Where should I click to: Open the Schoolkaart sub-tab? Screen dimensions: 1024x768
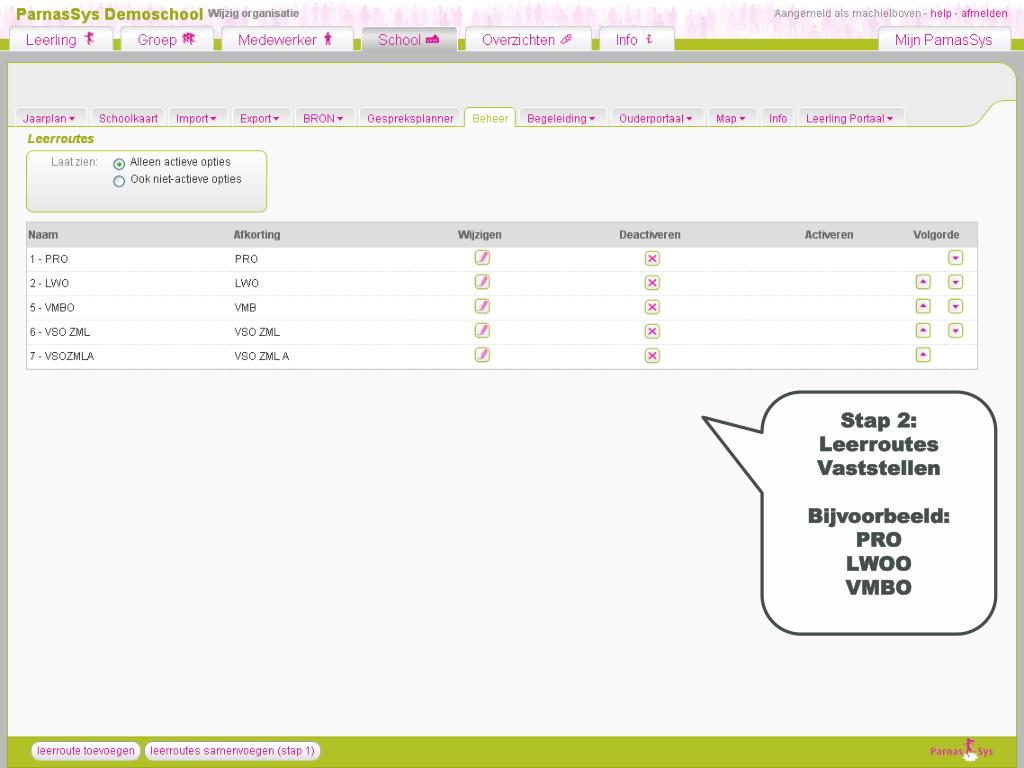point(128,118)
